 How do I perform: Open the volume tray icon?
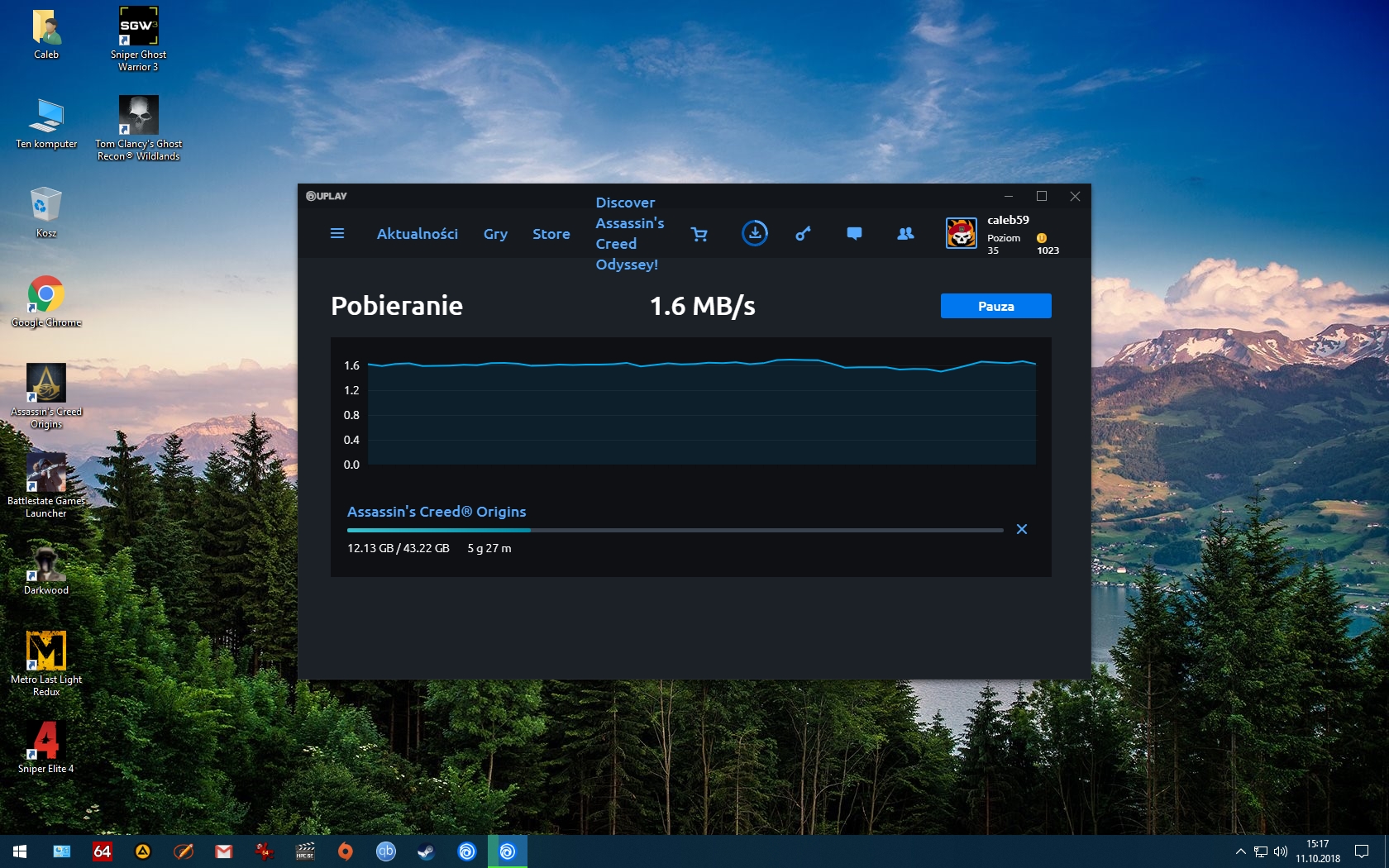pyautogui.click(x=1281, y=851)
